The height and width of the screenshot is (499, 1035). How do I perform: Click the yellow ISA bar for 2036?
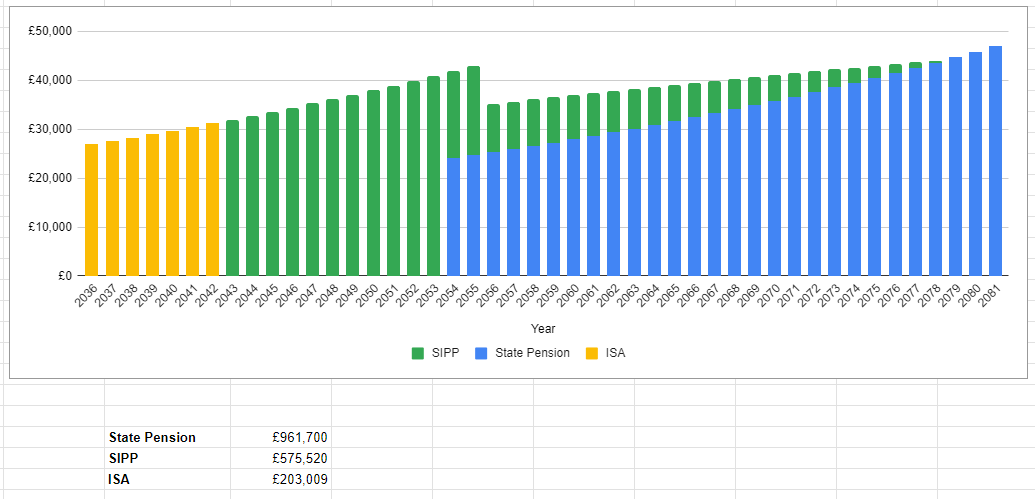click(x=92, y=210)
